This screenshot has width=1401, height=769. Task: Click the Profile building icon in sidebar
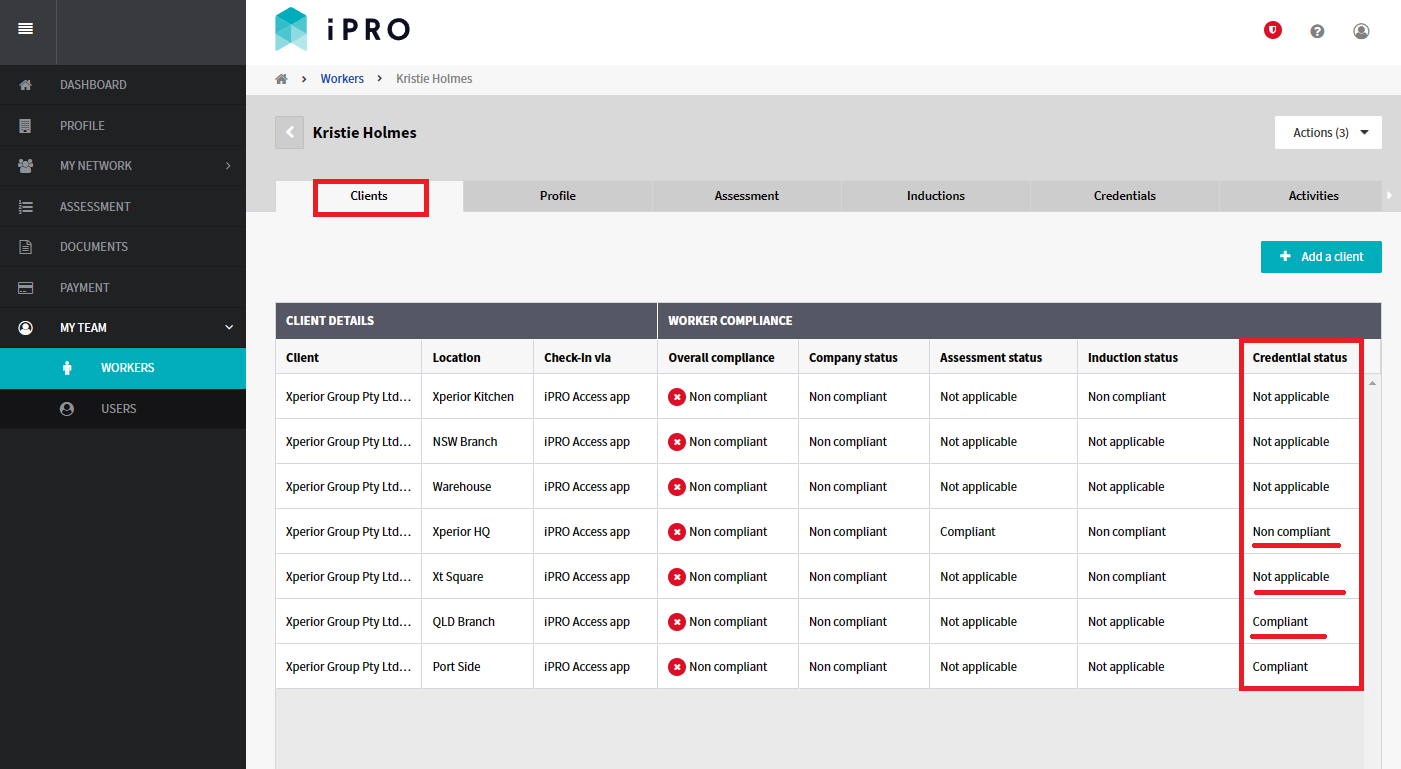tap(26, 126)
